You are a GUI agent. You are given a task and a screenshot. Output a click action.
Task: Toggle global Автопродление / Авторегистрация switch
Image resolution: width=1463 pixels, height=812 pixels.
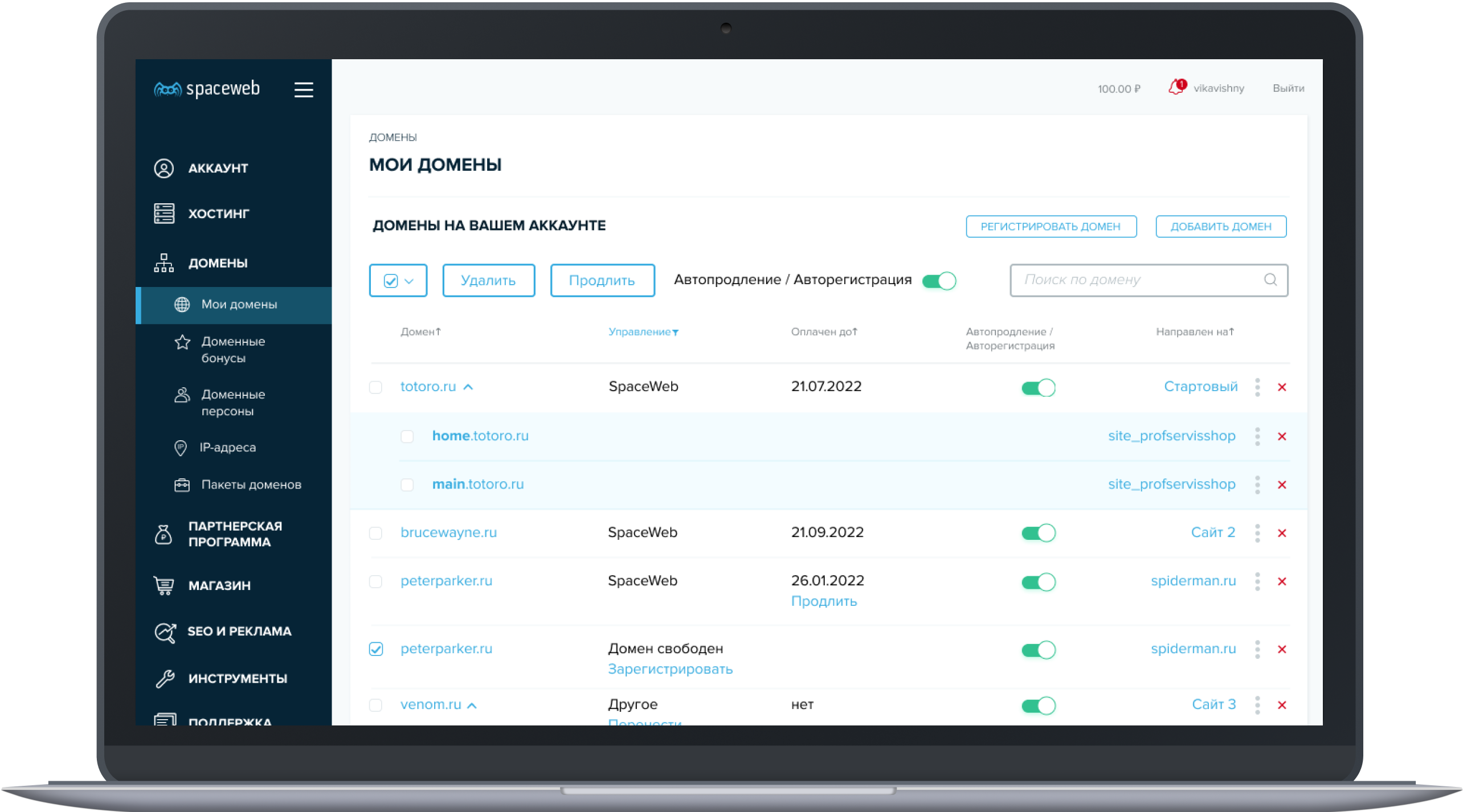point(939,281)
